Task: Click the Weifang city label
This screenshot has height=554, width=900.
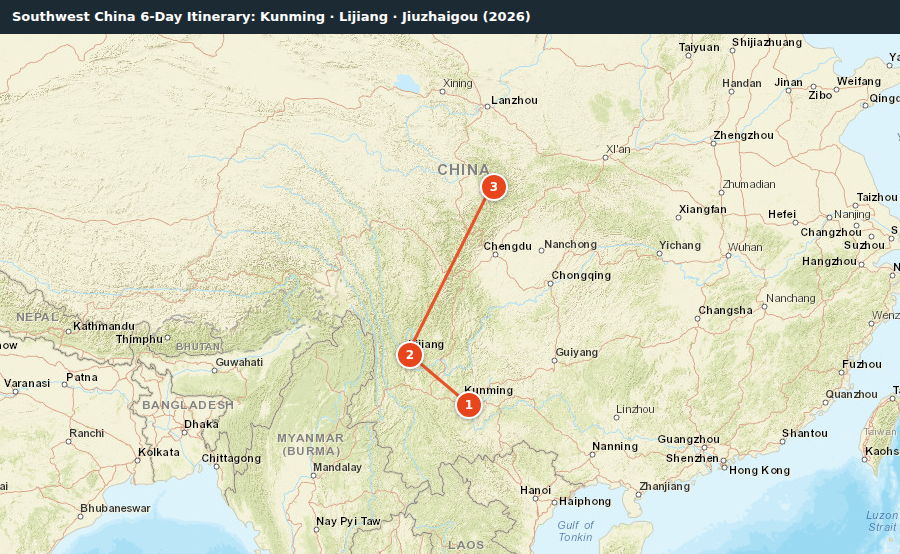Action: 859,82
